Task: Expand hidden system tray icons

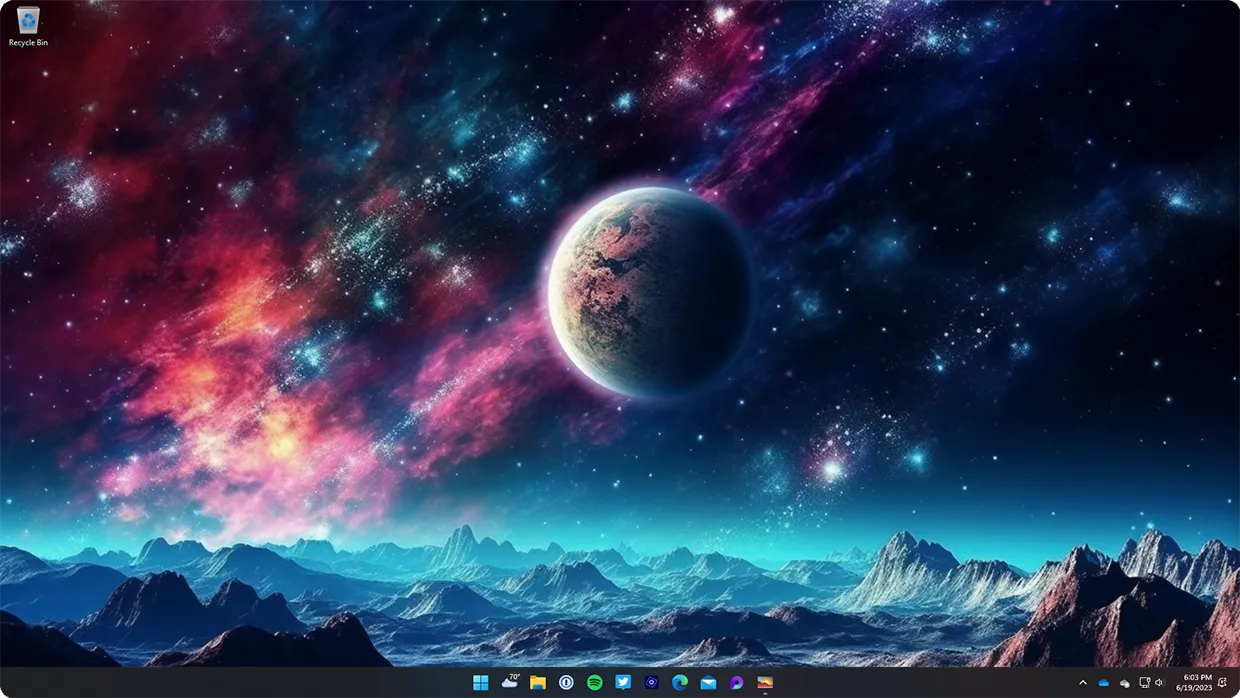Action: pyautogui.click(x=1083, y=683)
